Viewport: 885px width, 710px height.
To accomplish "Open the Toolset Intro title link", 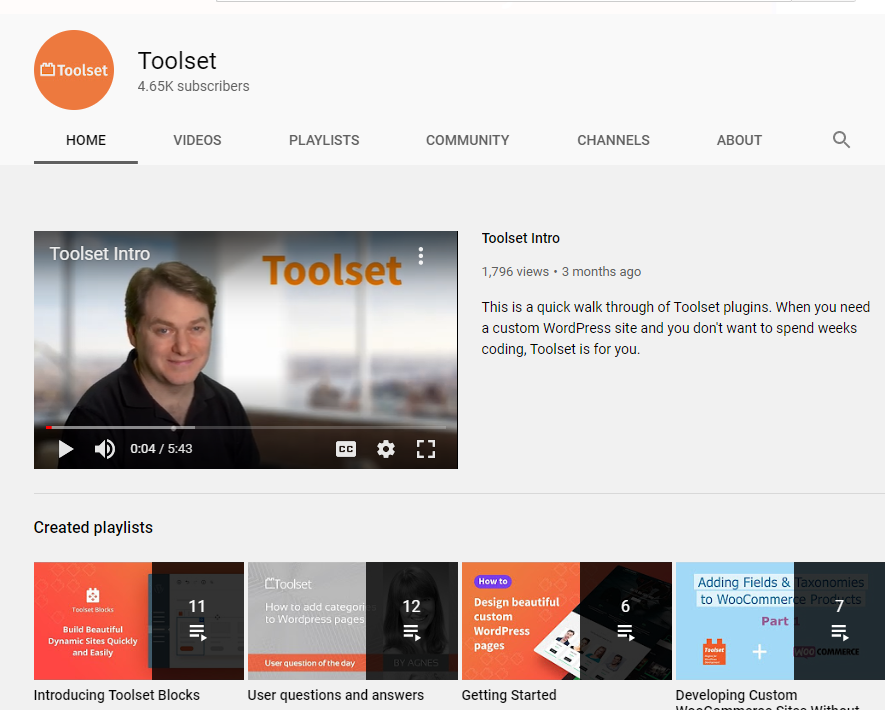I will pyautogui.click(x=520, y=238).
